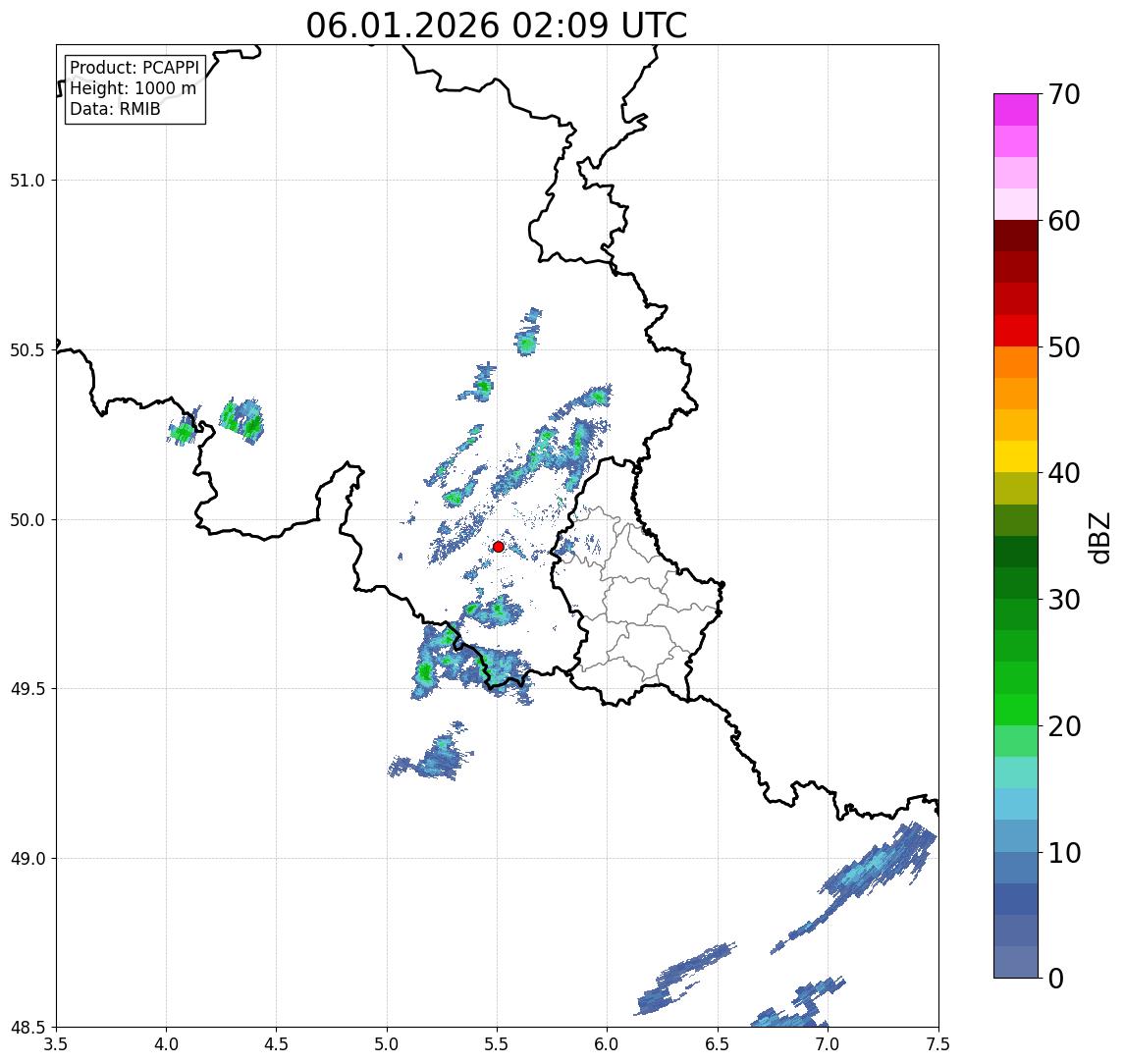
Task: Click the 50.5 latitude axis label
Action: tap(27, 350)
